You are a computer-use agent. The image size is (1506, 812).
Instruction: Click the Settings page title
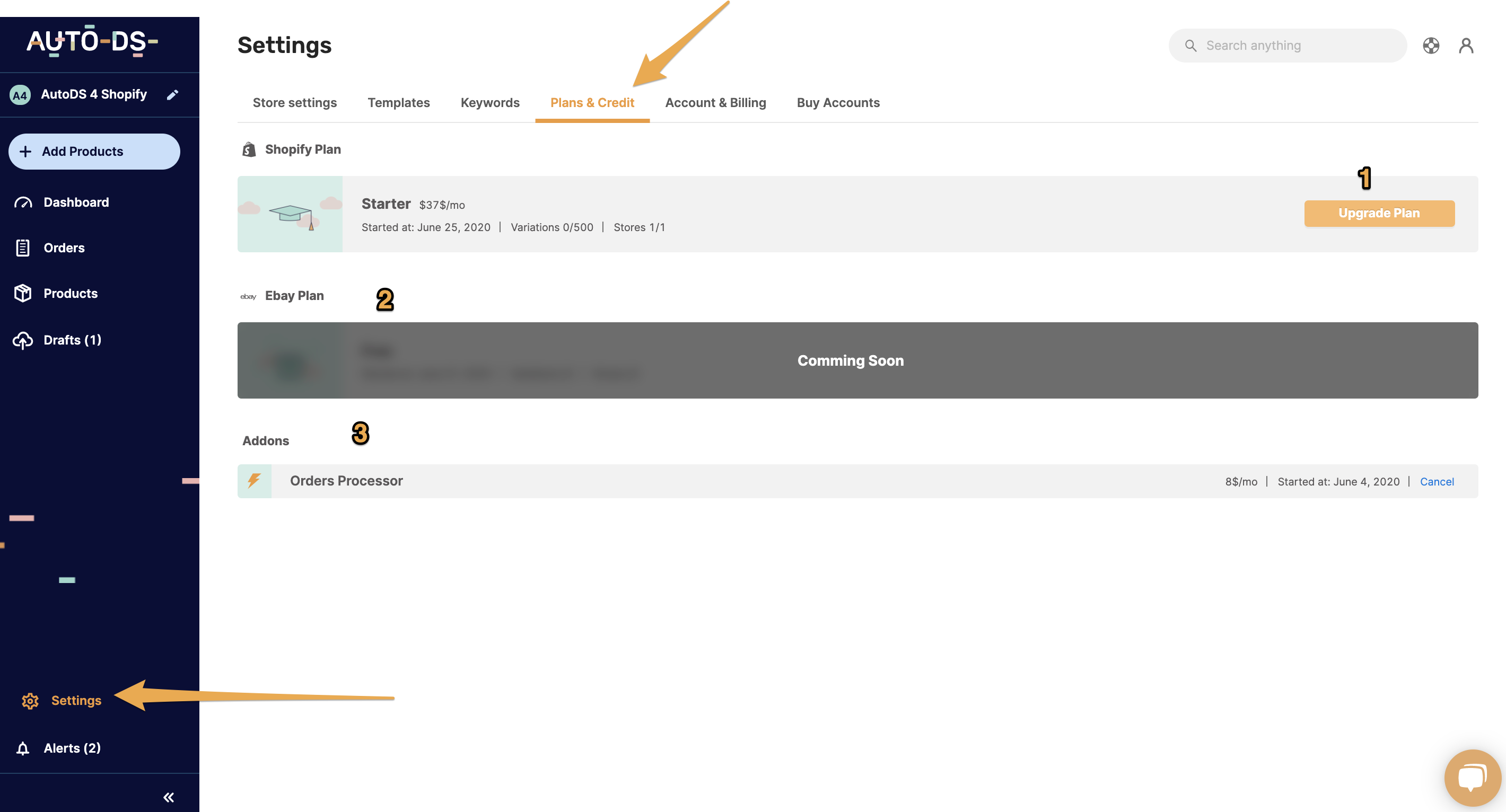(x=284, y=46)
